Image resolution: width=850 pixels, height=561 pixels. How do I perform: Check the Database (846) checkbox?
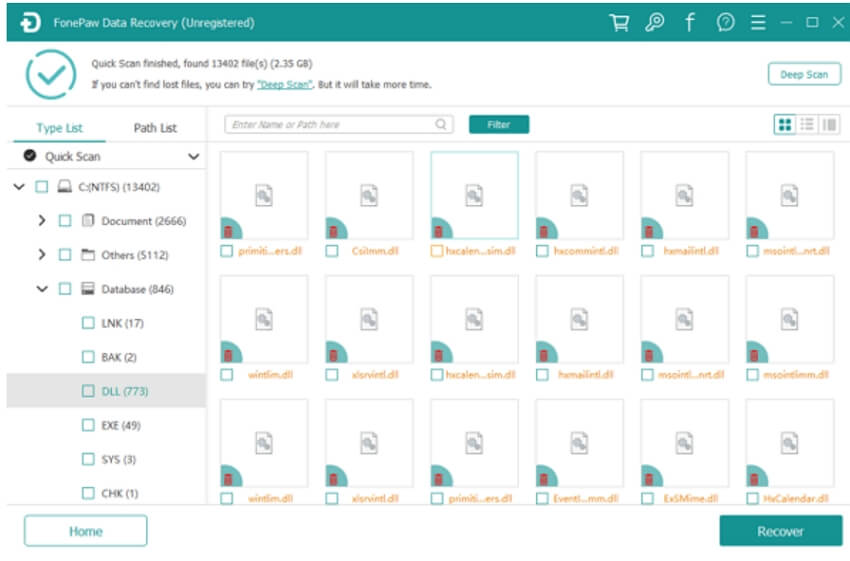pos(65,288)
